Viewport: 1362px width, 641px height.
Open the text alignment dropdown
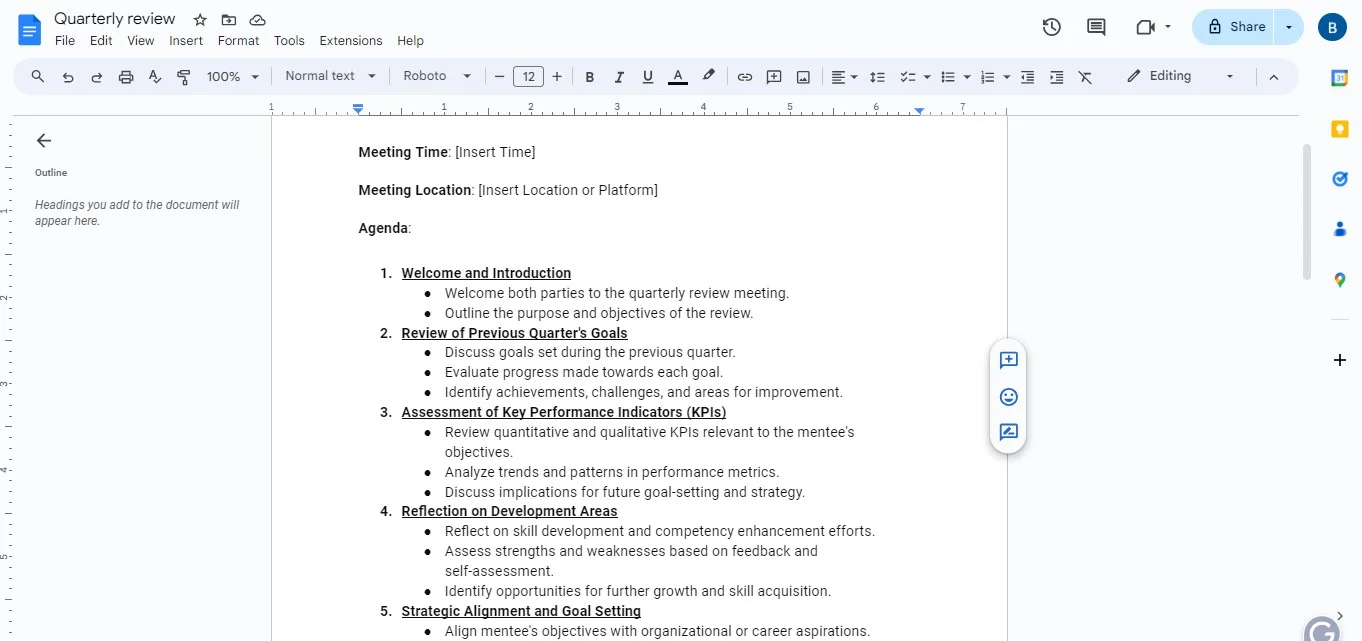coord(844,76)
